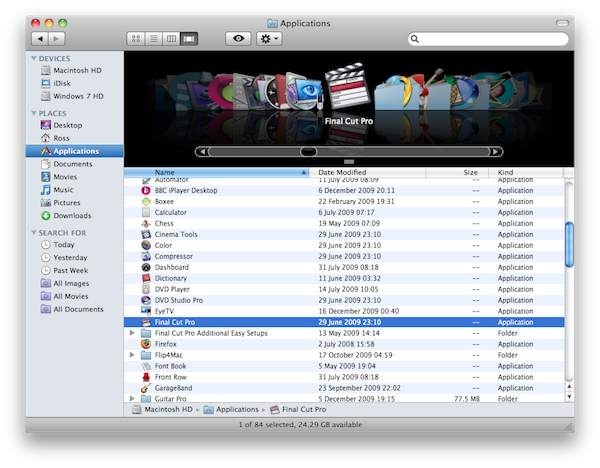
Task: Click the Quick Look eye button
Action: (238, 39)
